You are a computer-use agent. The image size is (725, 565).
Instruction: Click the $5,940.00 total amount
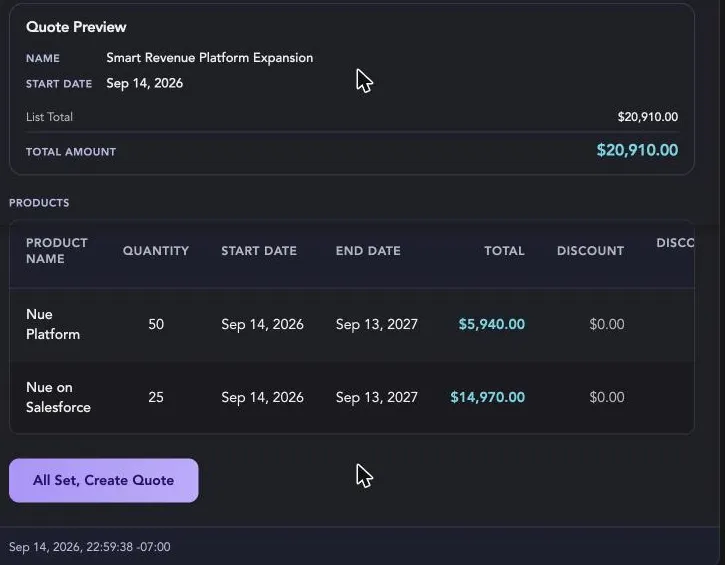click(492, 324)
